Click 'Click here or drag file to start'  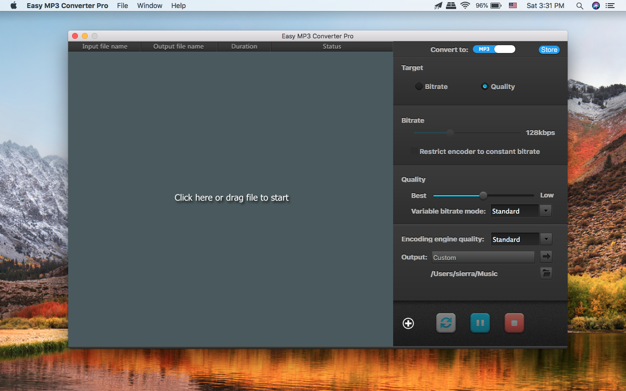point(231,198)
